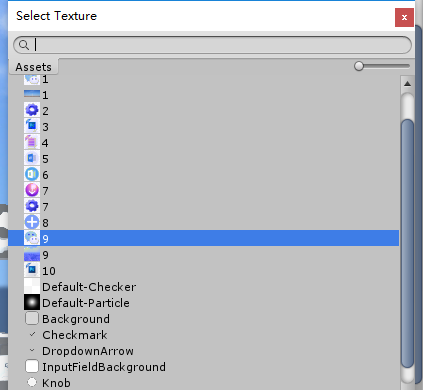Choose the texture named 3

tap(203, 127)
